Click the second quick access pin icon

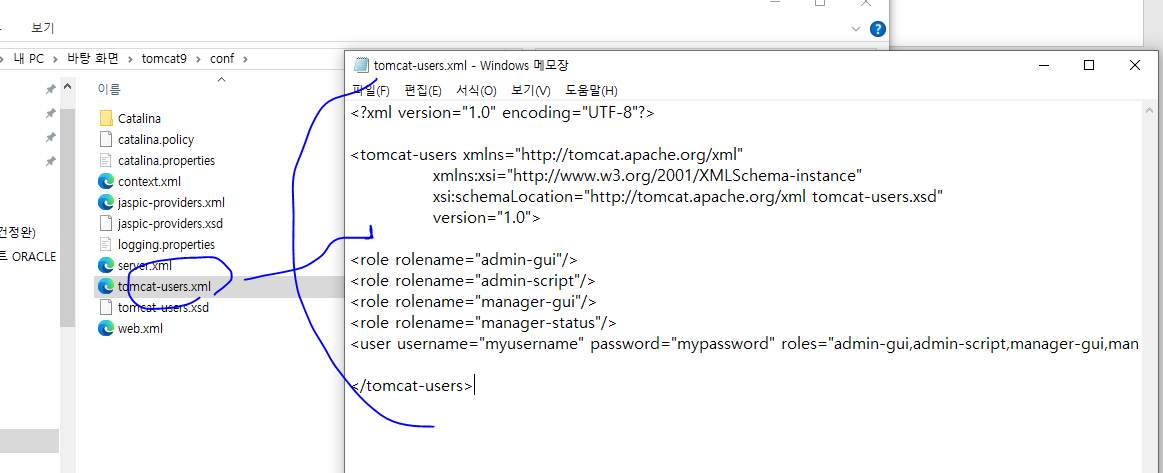pyautogui.click(x=50, y=113)
